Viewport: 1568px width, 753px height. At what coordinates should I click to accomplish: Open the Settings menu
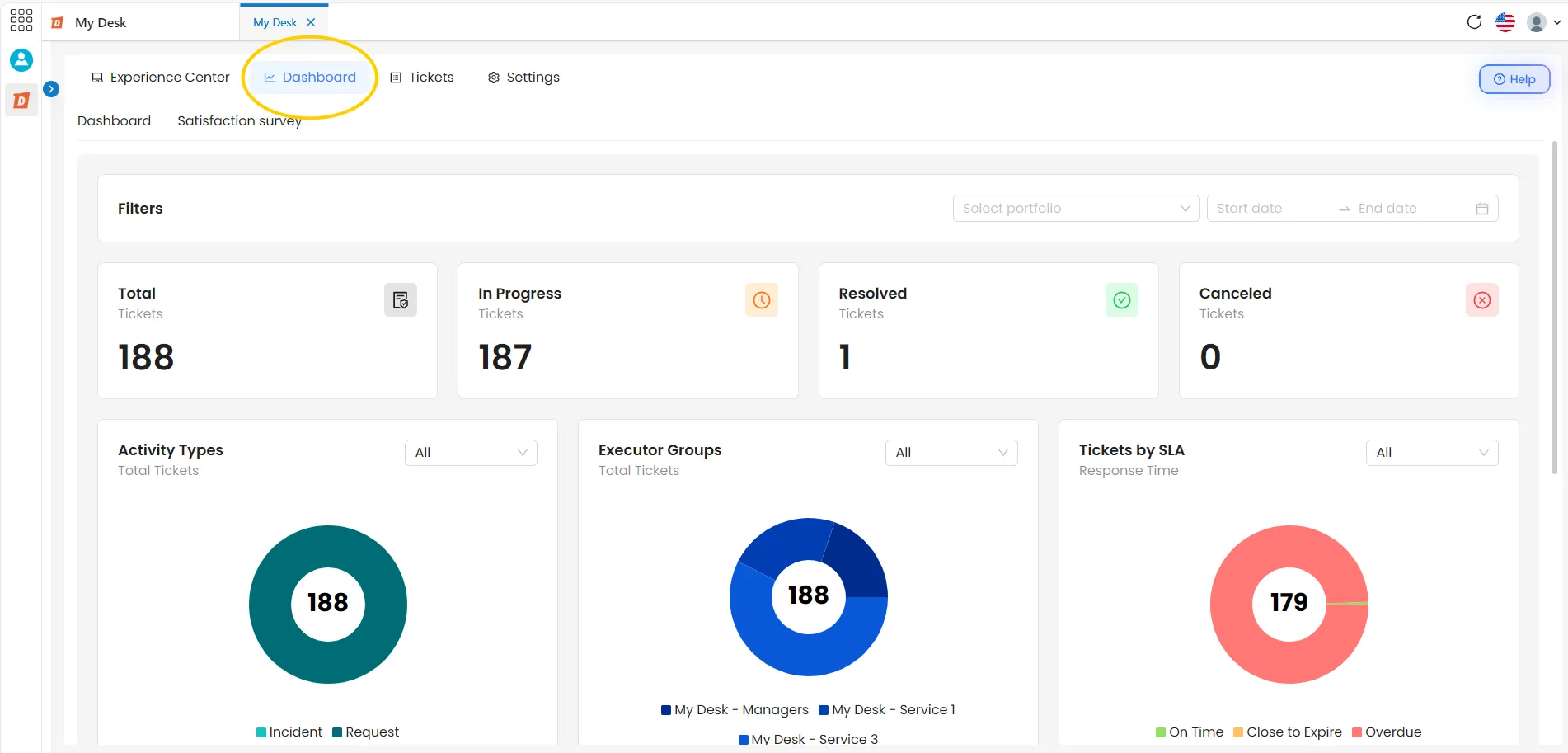pyautogui.click(x=523, y=77)
